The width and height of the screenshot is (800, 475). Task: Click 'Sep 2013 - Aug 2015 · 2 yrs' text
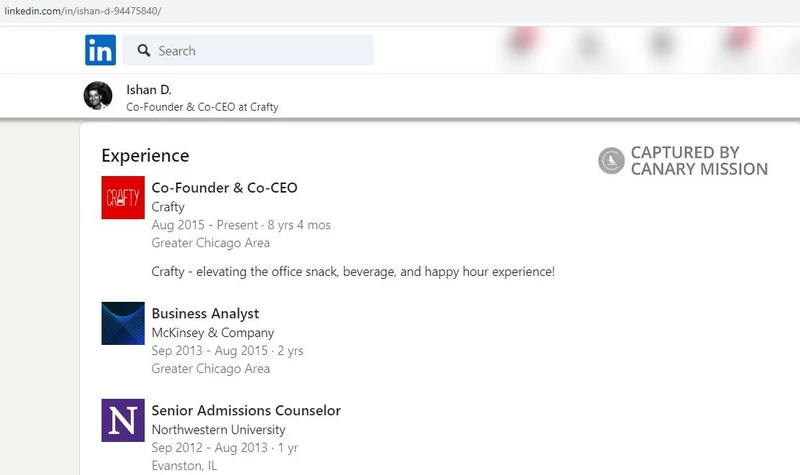(x=228, y=351)
